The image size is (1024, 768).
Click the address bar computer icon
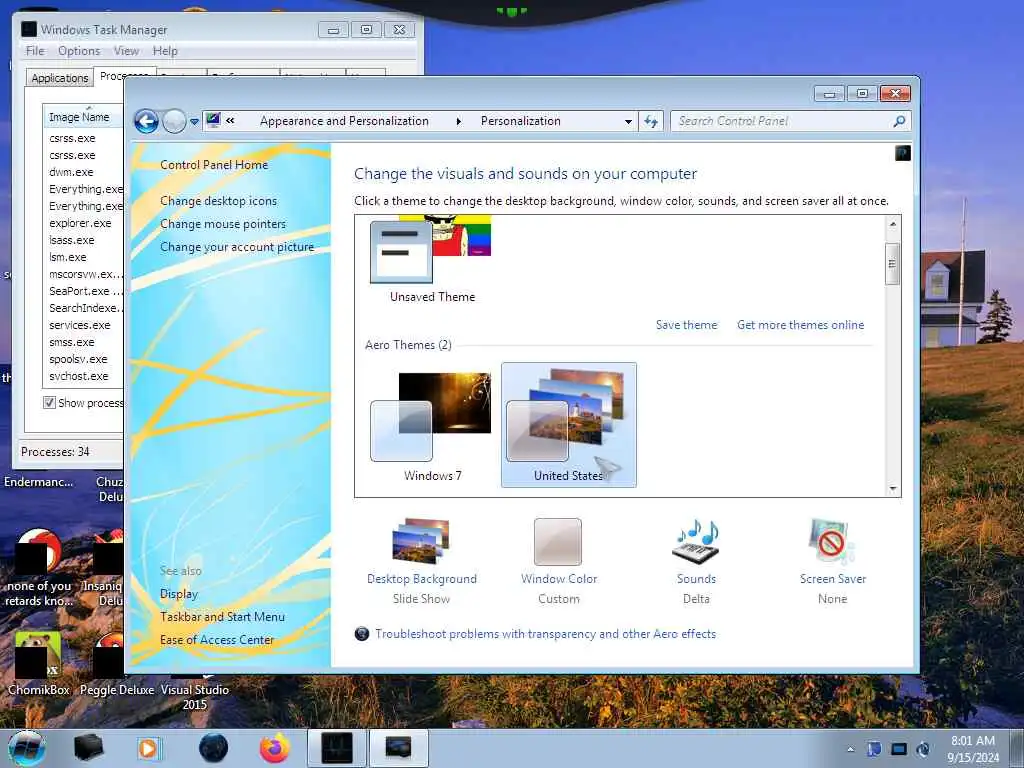(x=213, y=120)
